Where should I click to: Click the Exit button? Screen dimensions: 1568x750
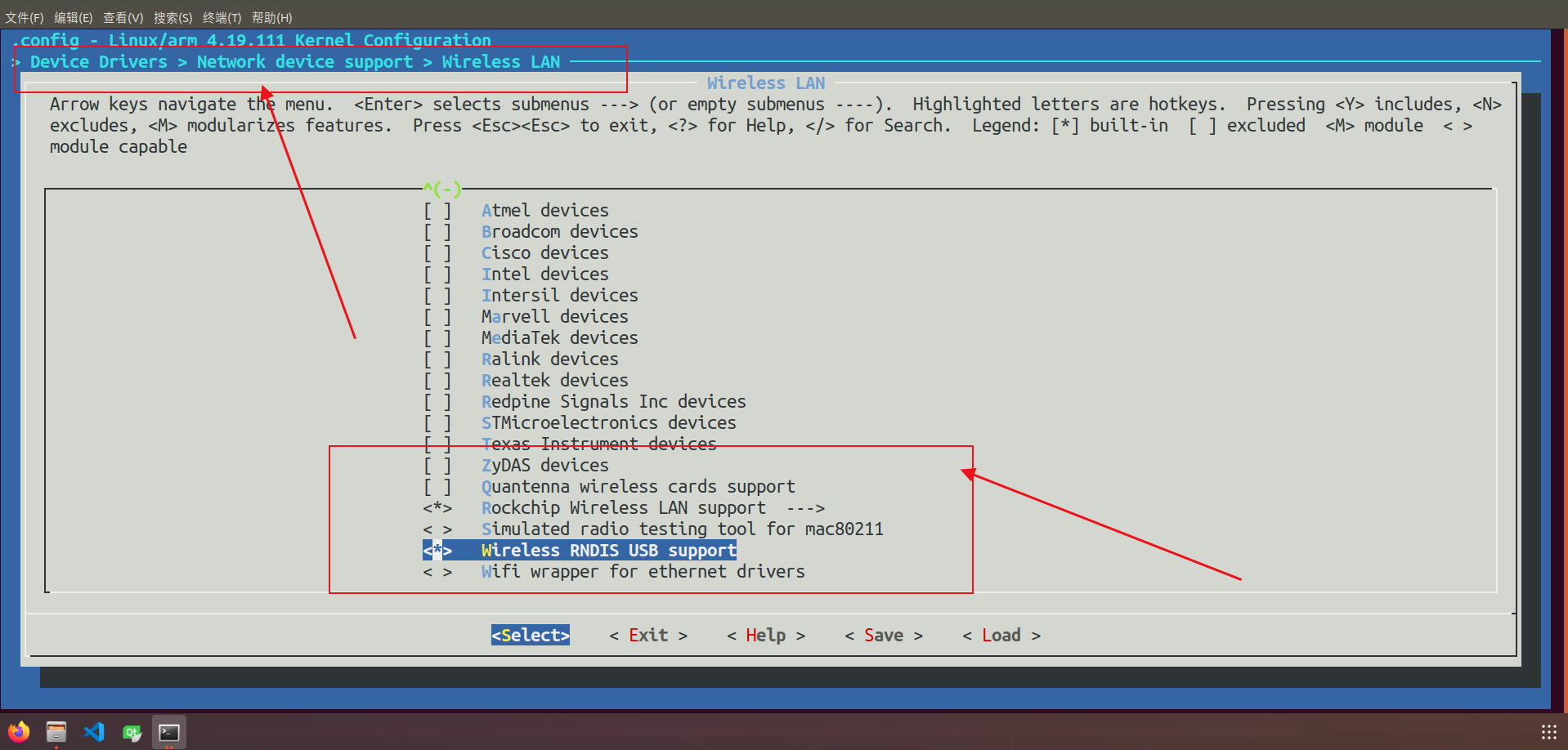pos(648,636)
